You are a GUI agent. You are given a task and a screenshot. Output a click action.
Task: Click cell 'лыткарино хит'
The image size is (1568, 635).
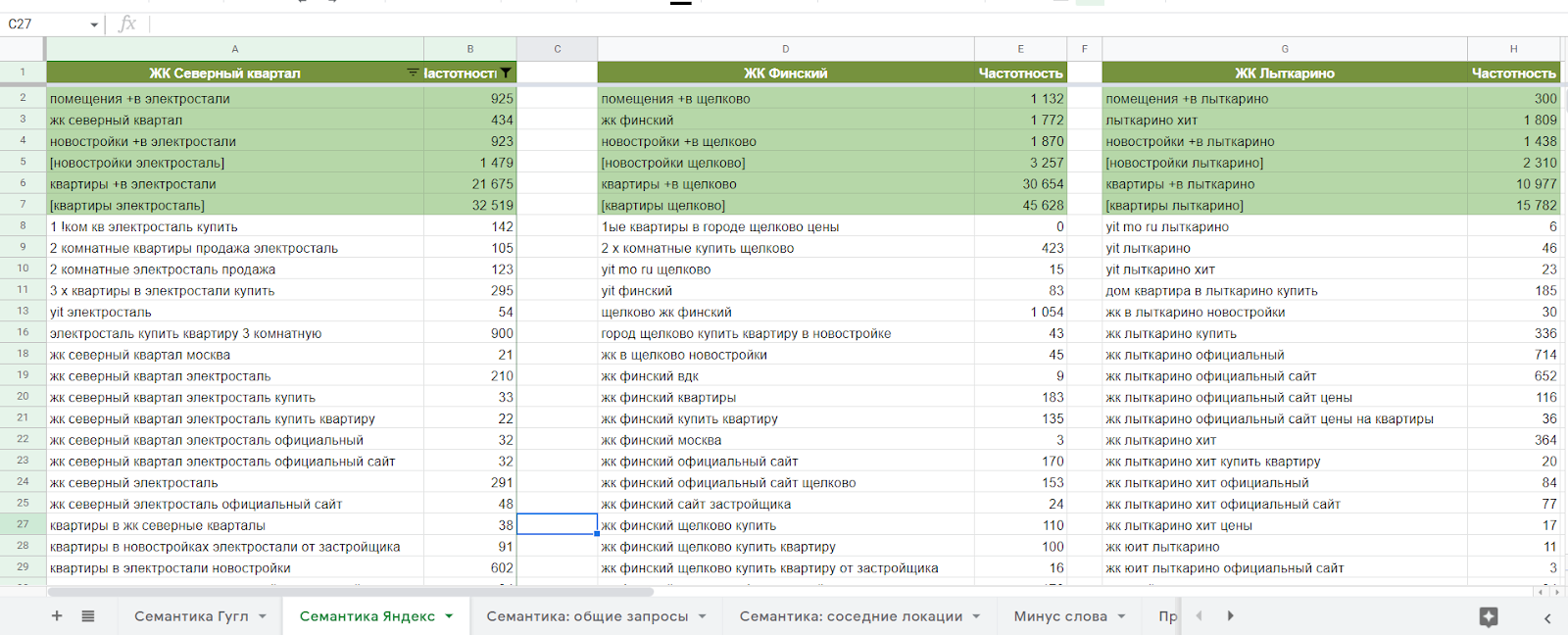[1285, 121]
